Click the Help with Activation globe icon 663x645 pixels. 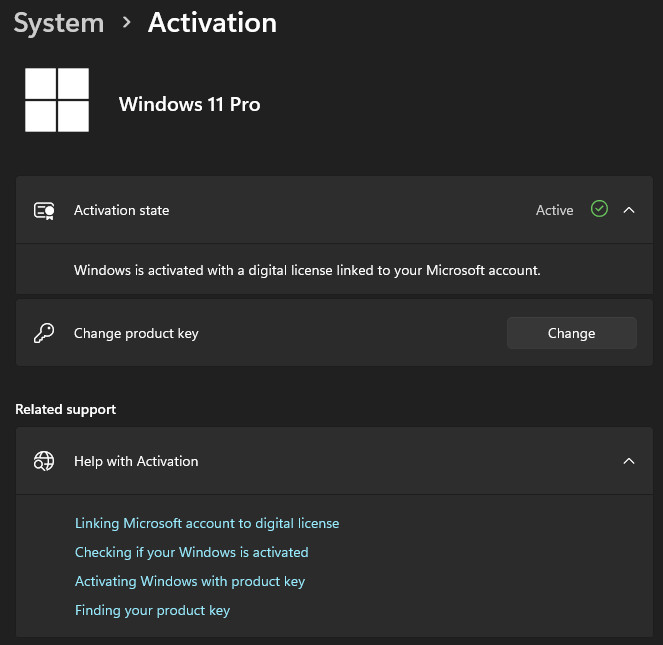pos(44,461)
